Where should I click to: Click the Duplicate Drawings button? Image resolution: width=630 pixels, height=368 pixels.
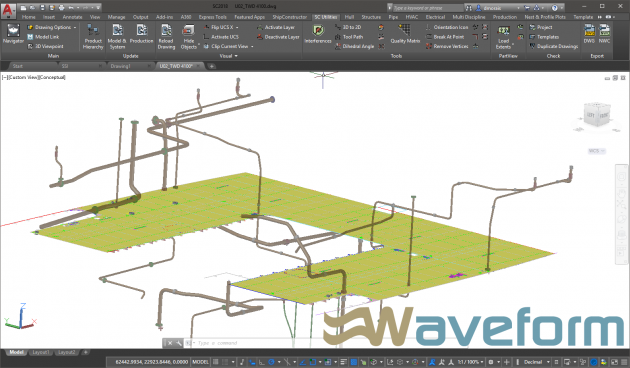(x=554, y=46)
